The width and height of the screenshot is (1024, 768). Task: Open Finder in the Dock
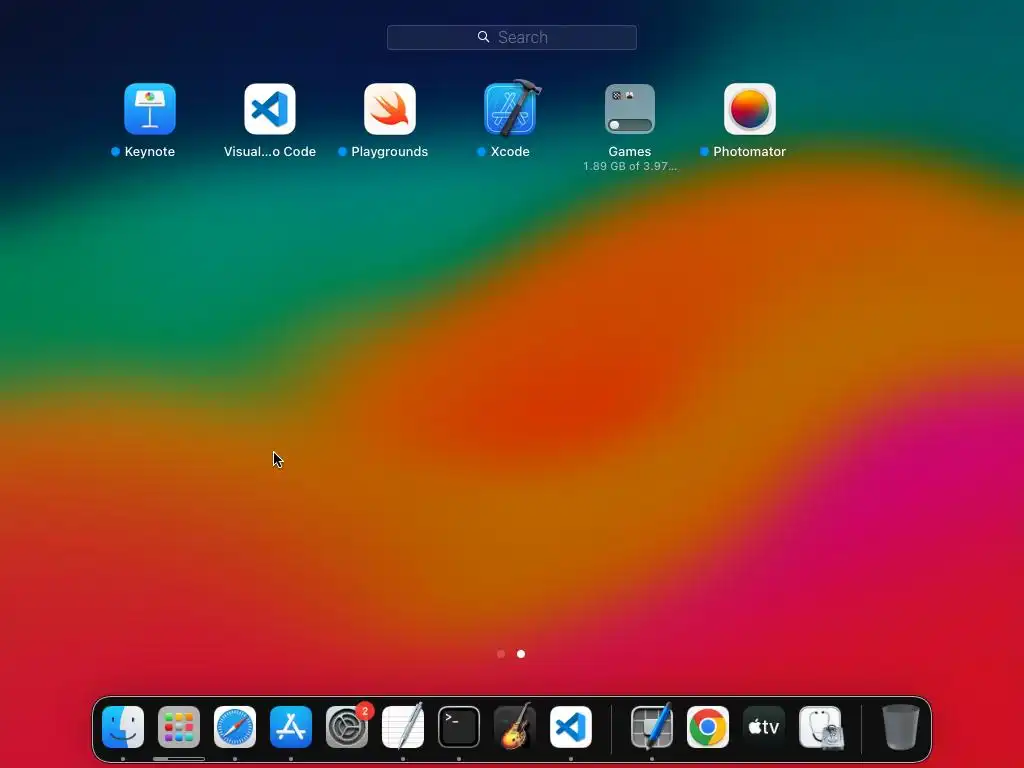[123, 727]
